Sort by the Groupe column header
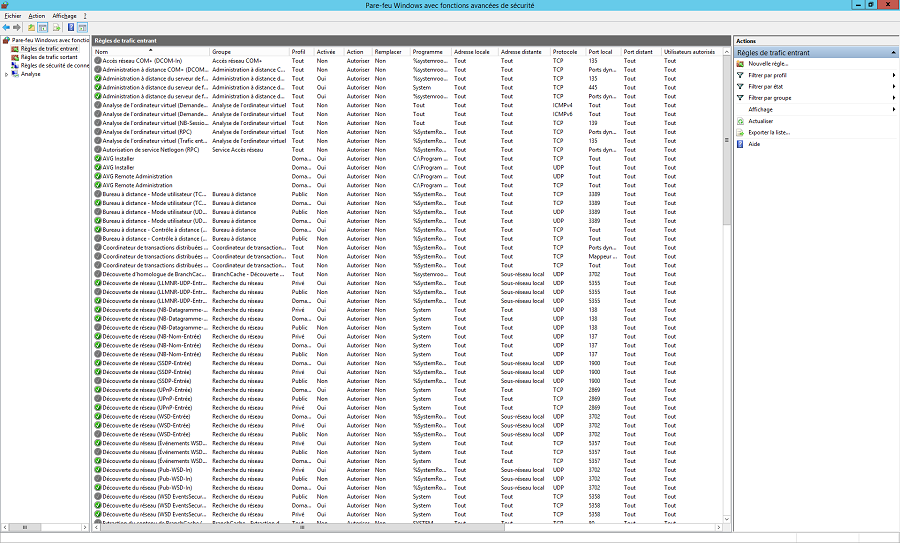This screenshot has width=900, height=543. point(250,52)
